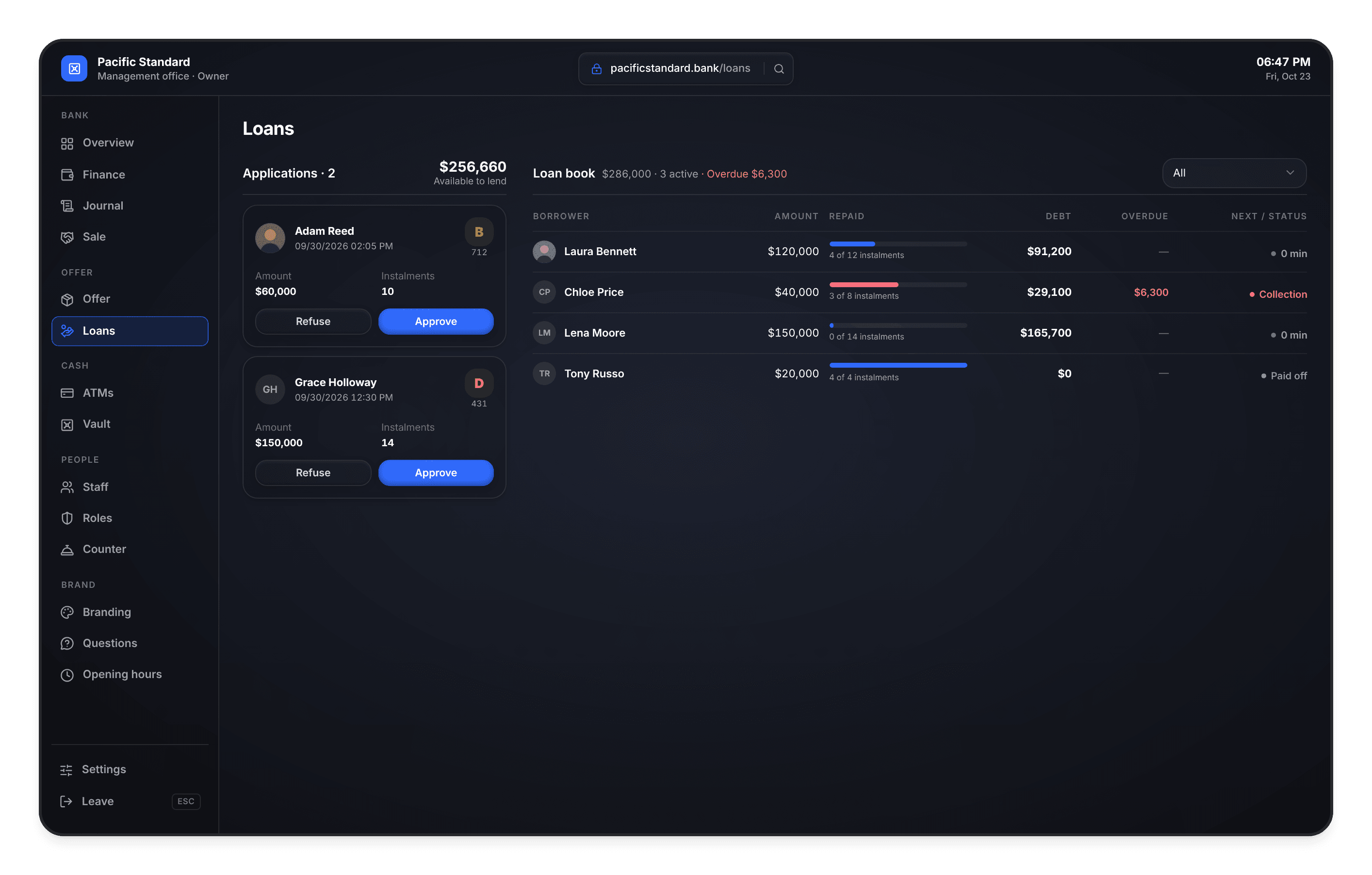Open the All filter dropdown
This screenshot has height=875, width=1372.
click(x=1234, y=173)
